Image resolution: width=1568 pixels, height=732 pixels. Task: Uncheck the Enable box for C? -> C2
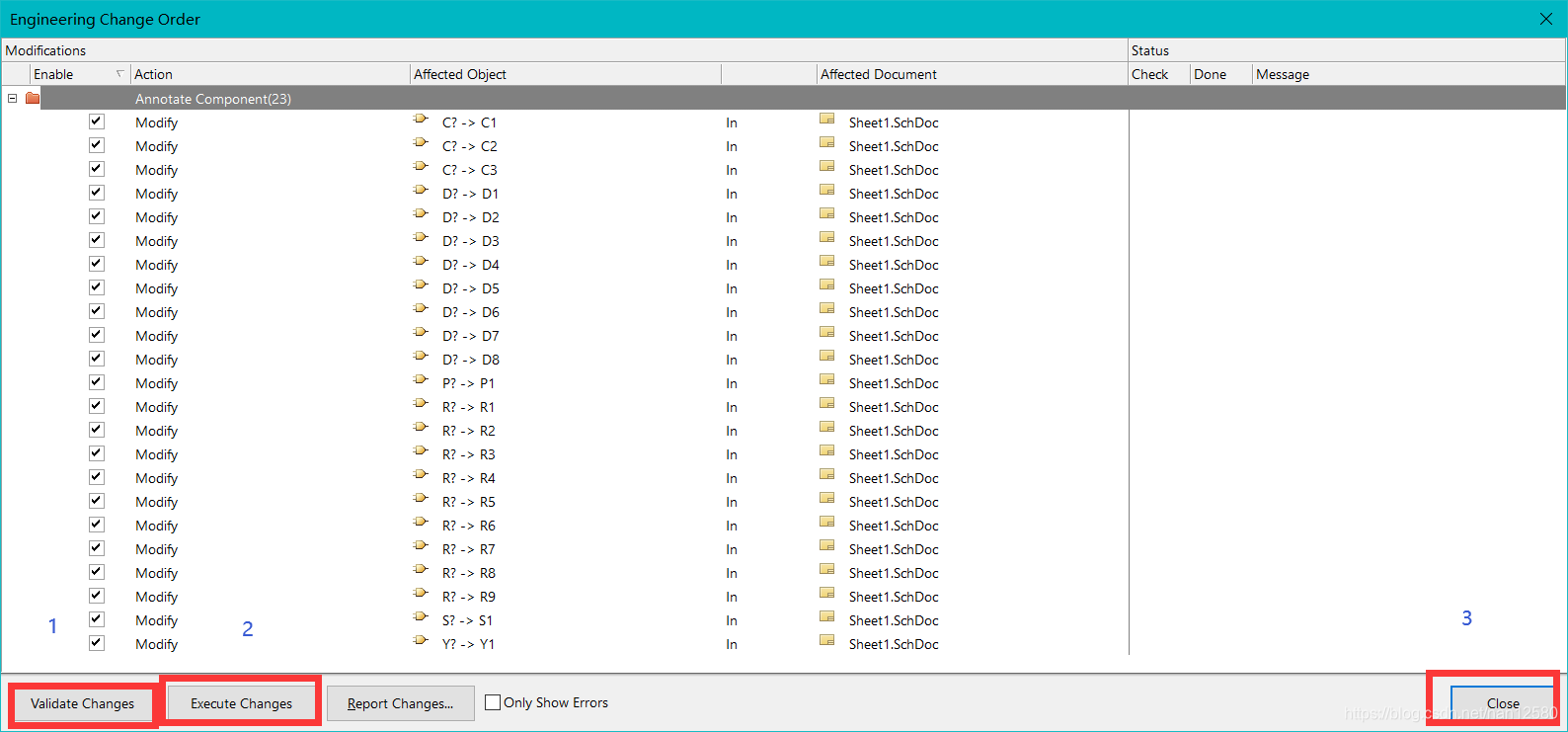point(97,145)
